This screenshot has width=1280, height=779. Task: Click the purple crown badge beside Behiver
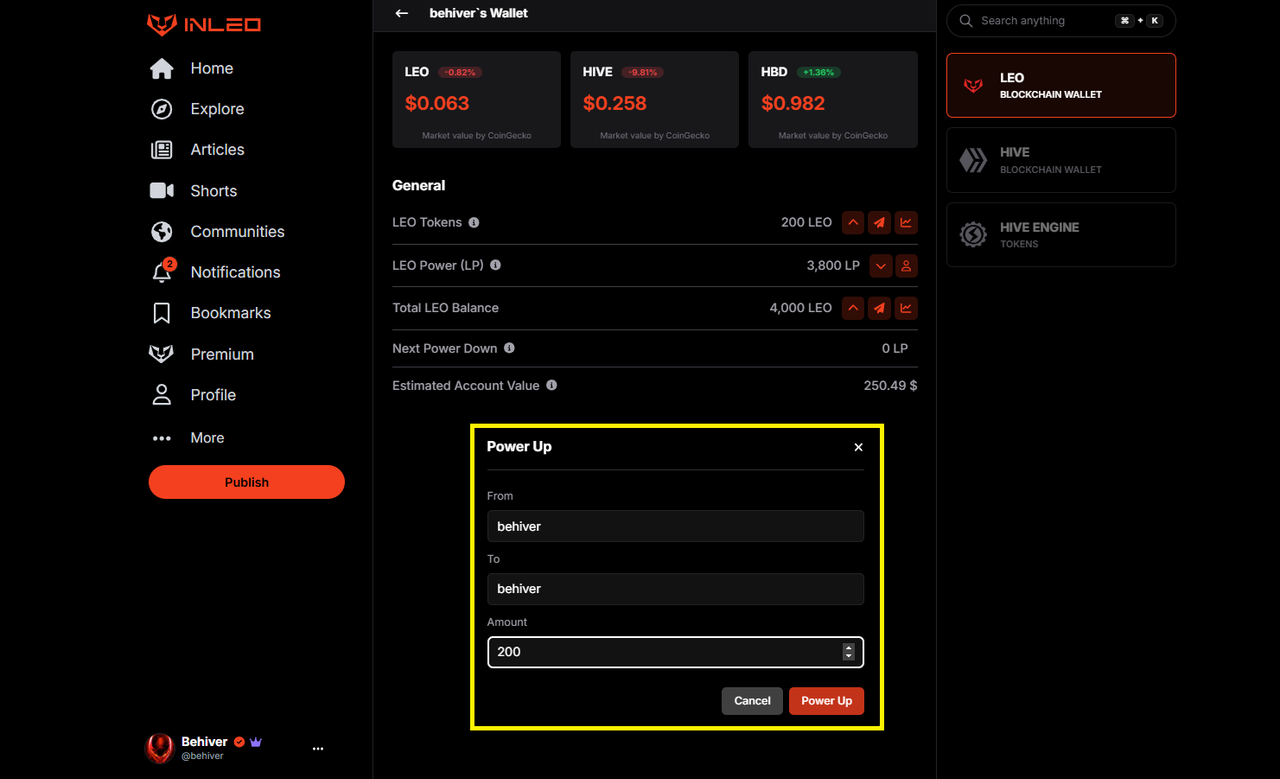[256, 742]
